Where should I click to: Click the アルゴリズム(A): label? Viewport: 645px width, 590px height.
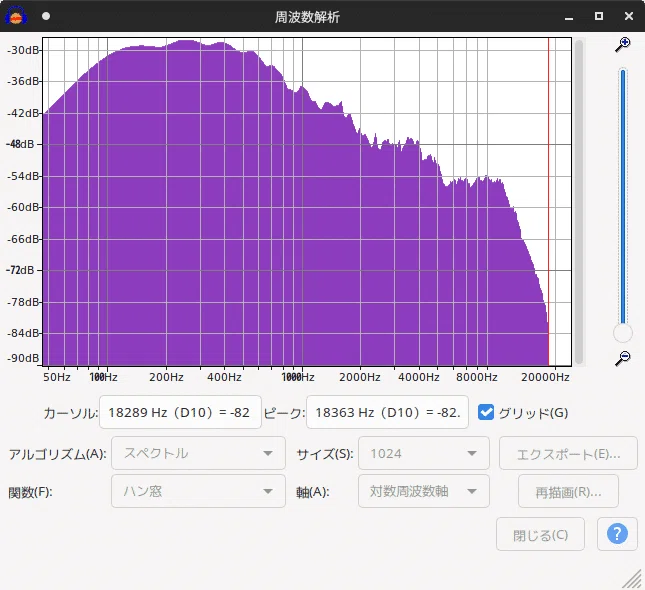(58, 454)
